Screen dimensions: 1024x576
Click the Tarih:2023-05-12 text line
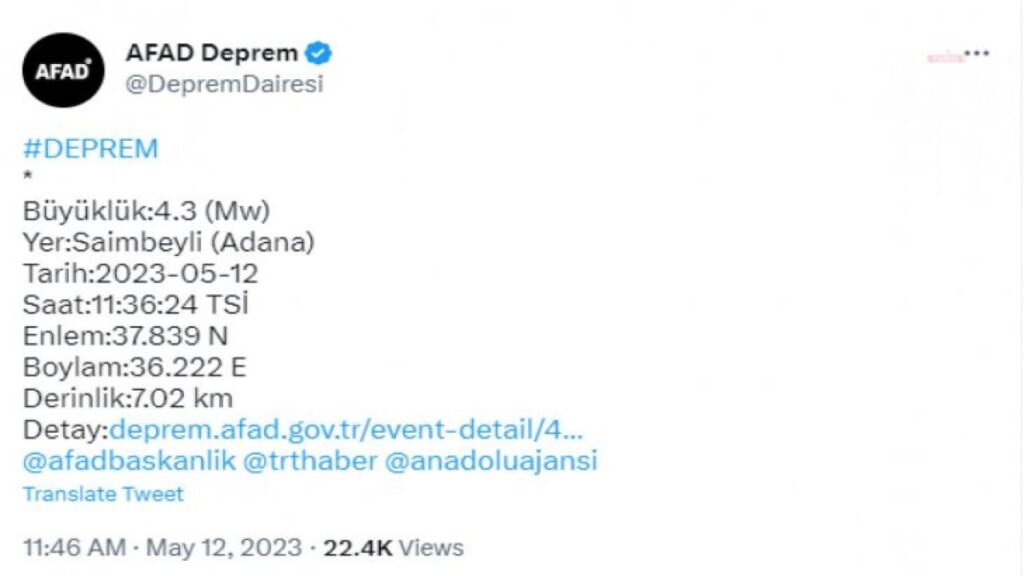(140, 274)
